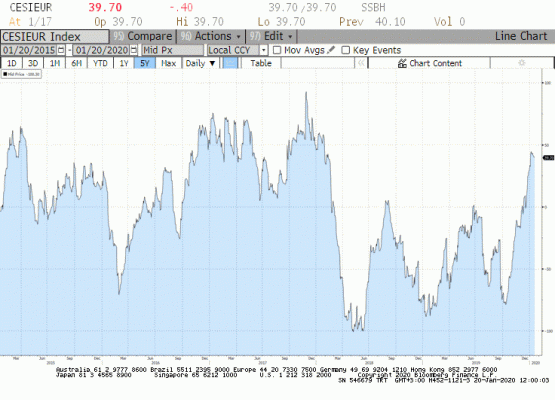
Task: Open the Edit menu
Action: pyautogui.click(x=271, y=36)
